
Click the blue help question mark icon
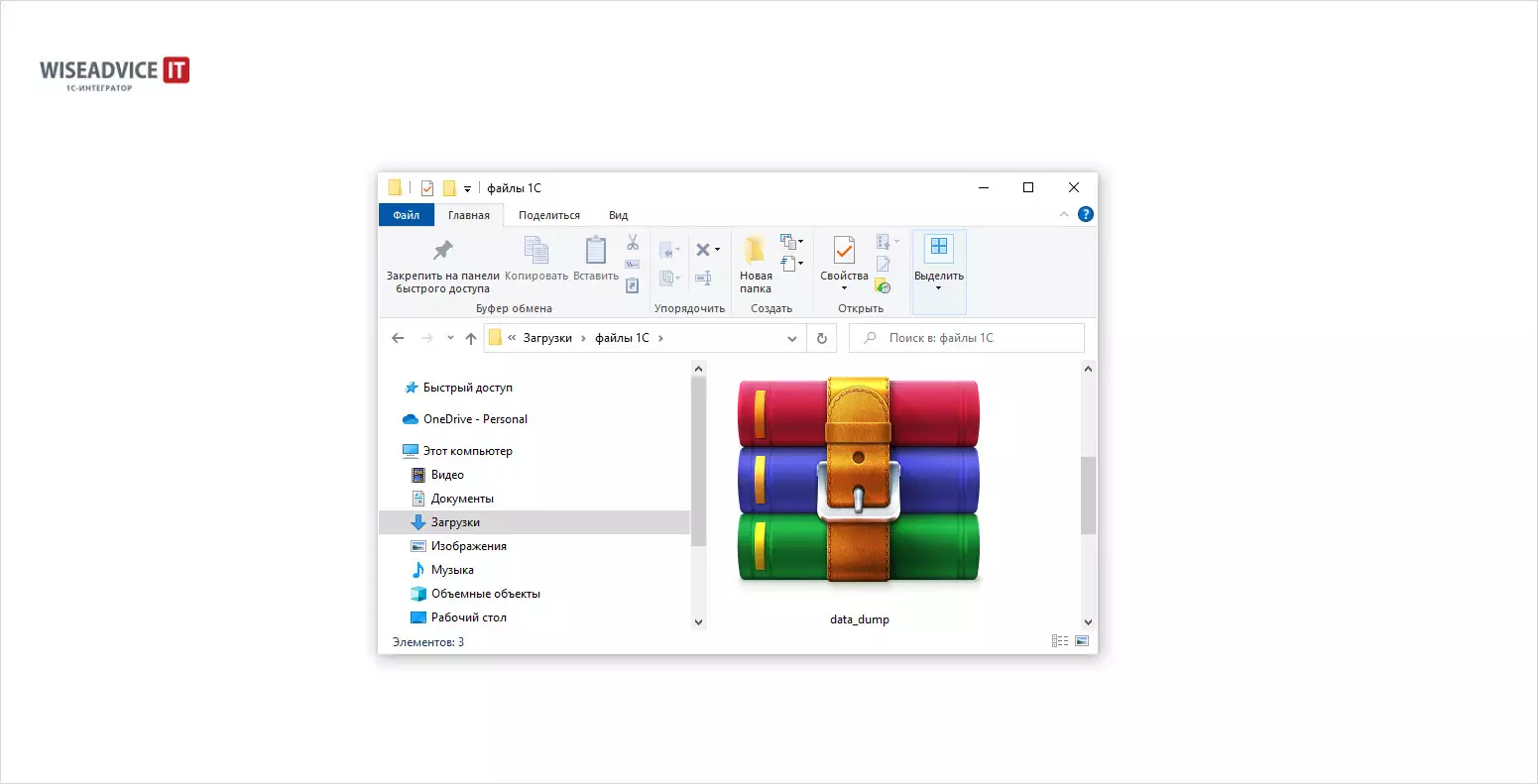tap(1086, 214)
